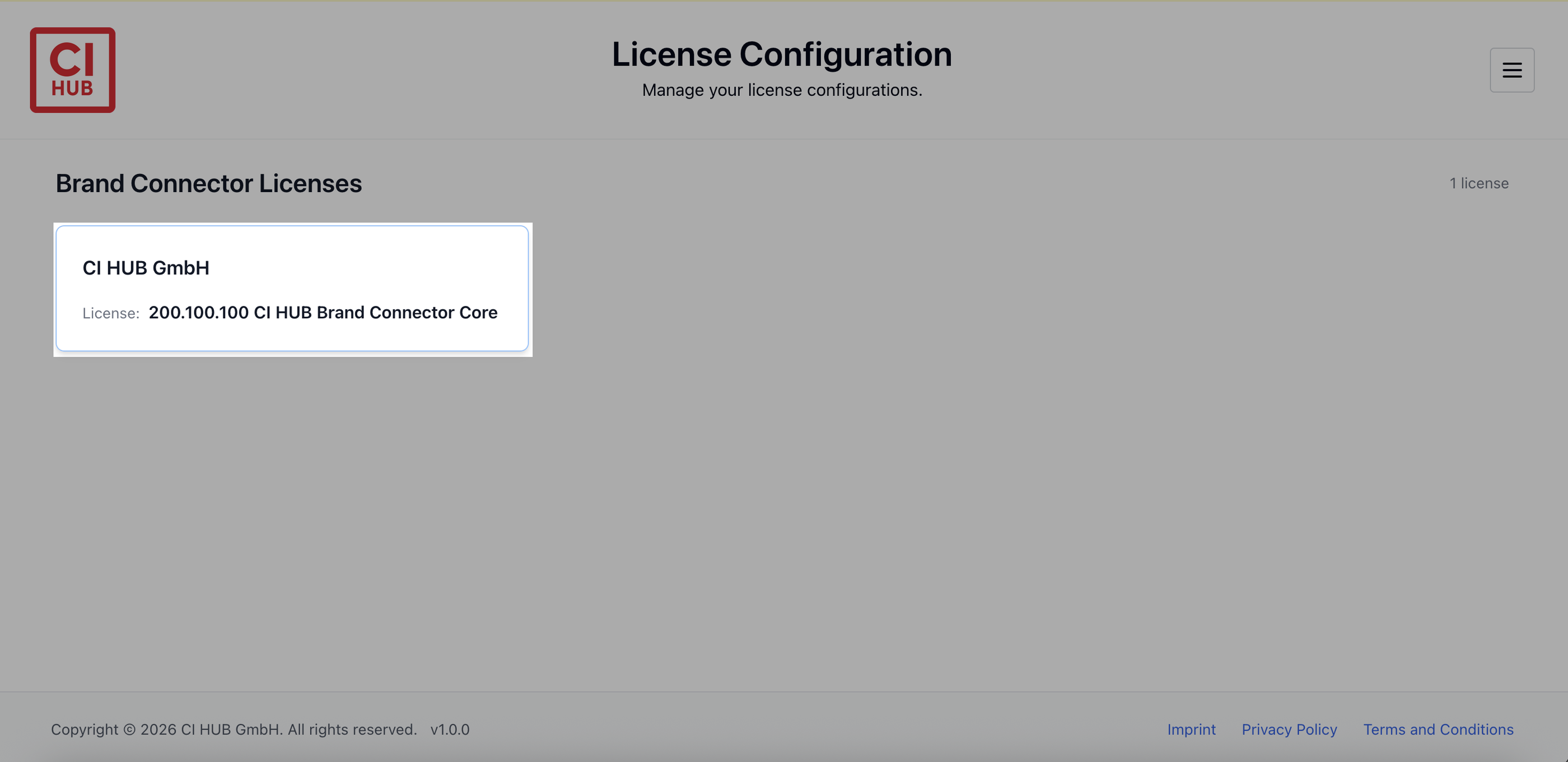Image resolution: width=1568 pixels, height=762 pixels.
Task: Click the word 'Core' in license name
Action: (x=478, y=313)
